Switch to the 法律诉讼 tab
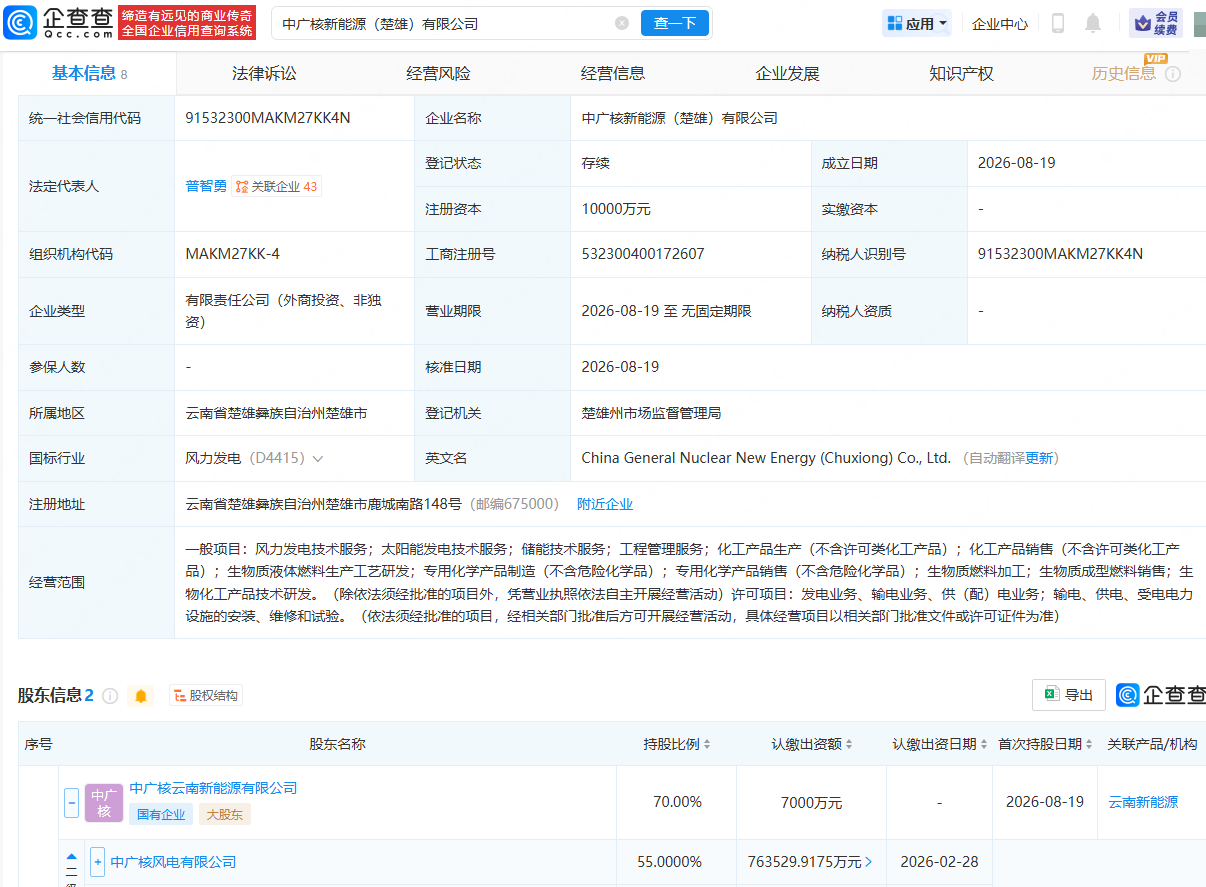This screenshot has height=887, width=1206. point(264,74)
